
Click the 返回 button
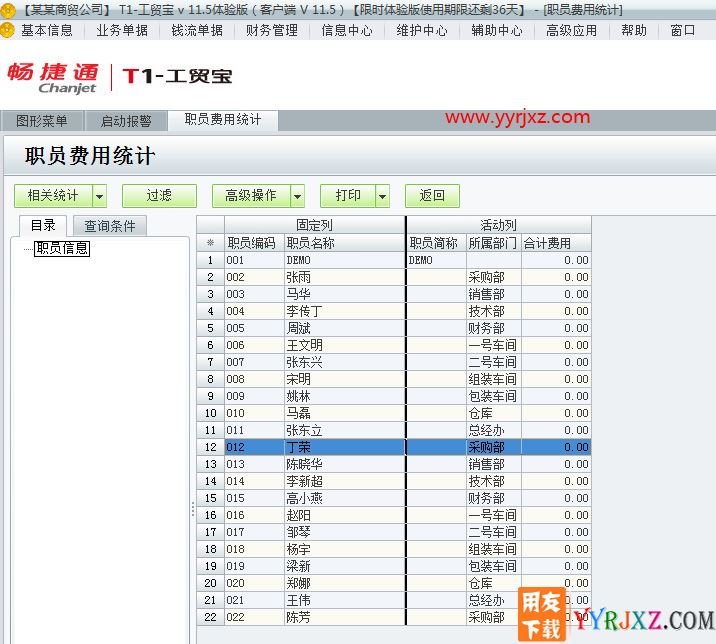432,196
